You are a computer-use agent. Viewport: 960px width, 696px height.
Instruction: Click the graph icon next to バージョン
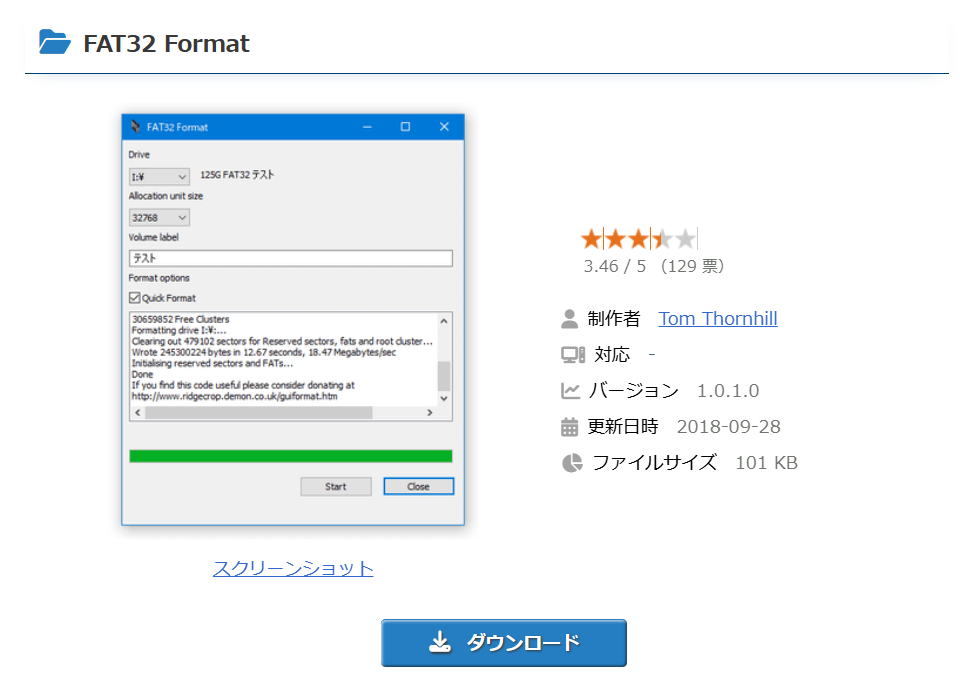pos(568,390)
